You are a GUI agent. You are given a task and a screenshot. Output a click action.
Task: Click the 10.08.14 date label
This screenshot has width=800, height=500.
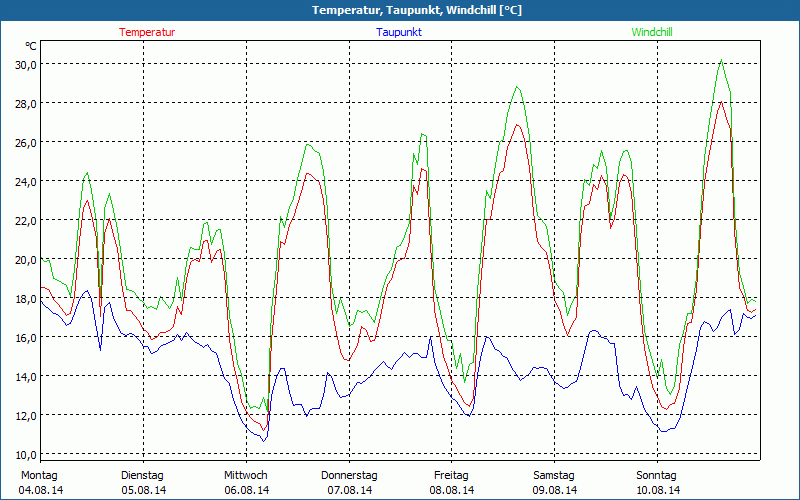point(657,490)
